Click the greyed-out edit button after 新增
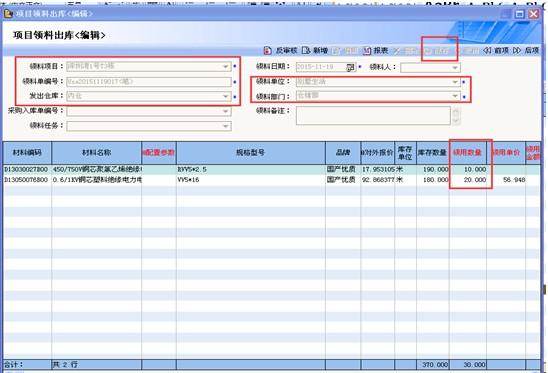 click(344, 51)
